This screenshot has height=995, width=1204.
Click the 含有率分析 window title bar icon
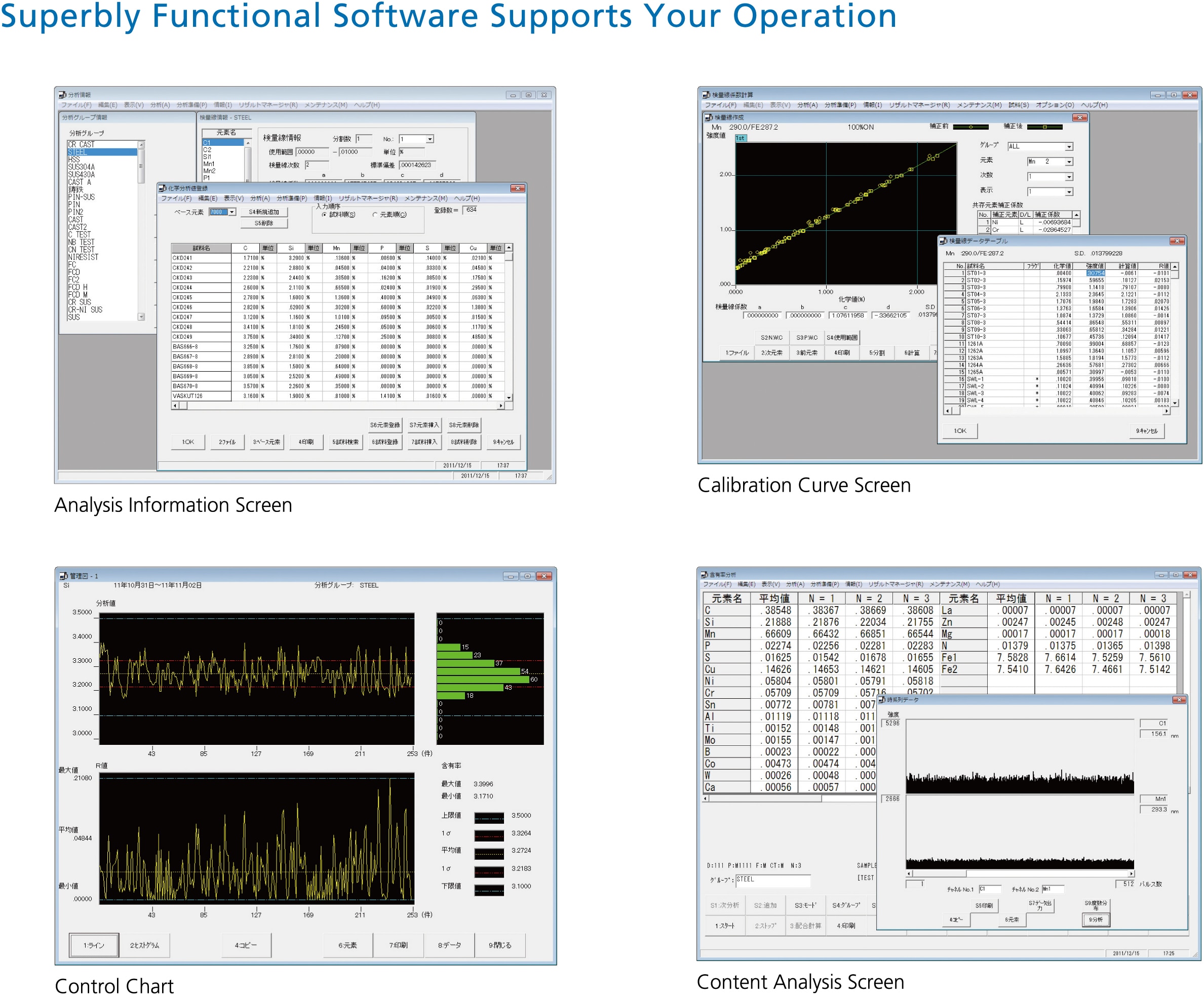coord(704,574)
